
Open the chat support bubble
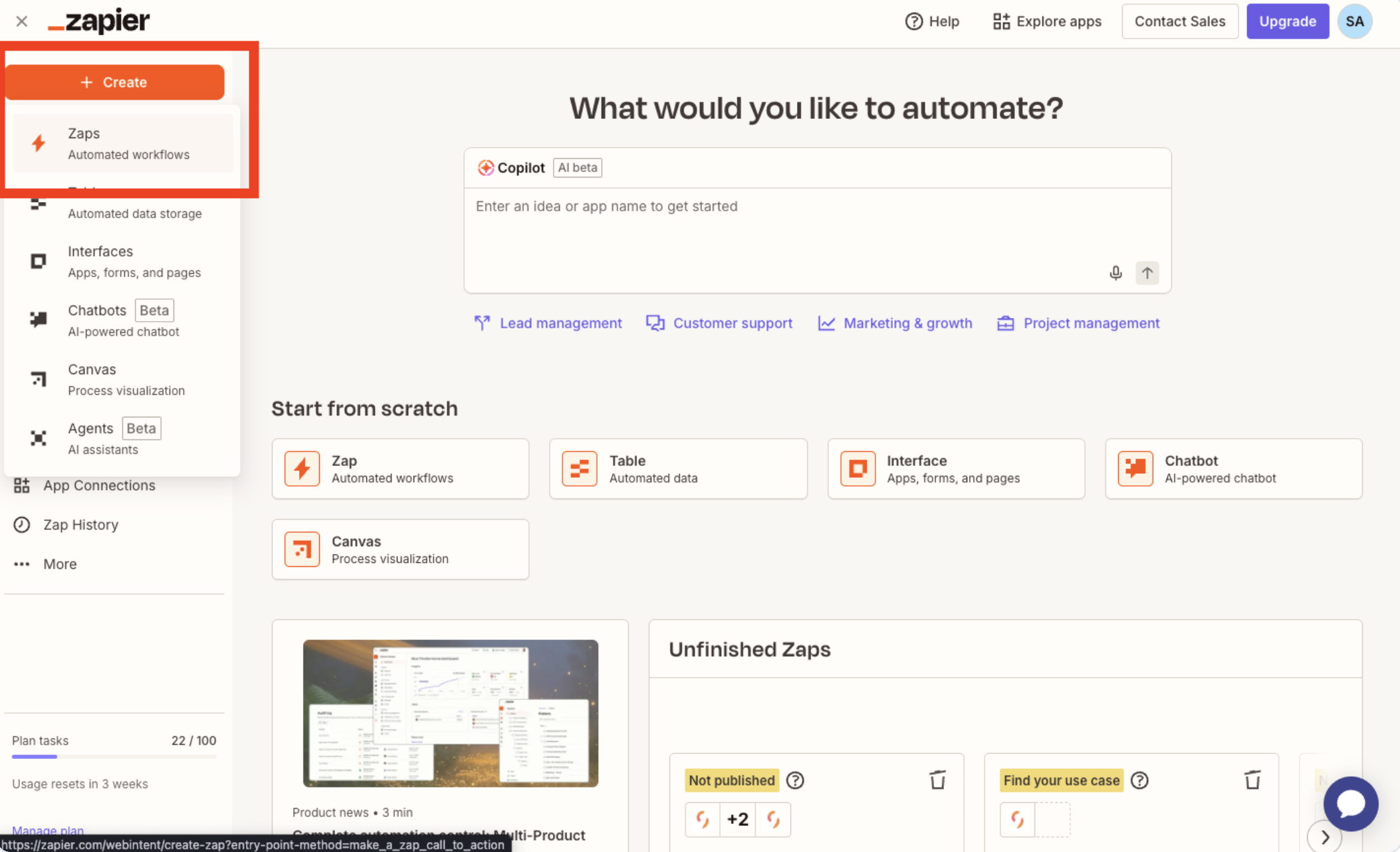coord(1350,803)
